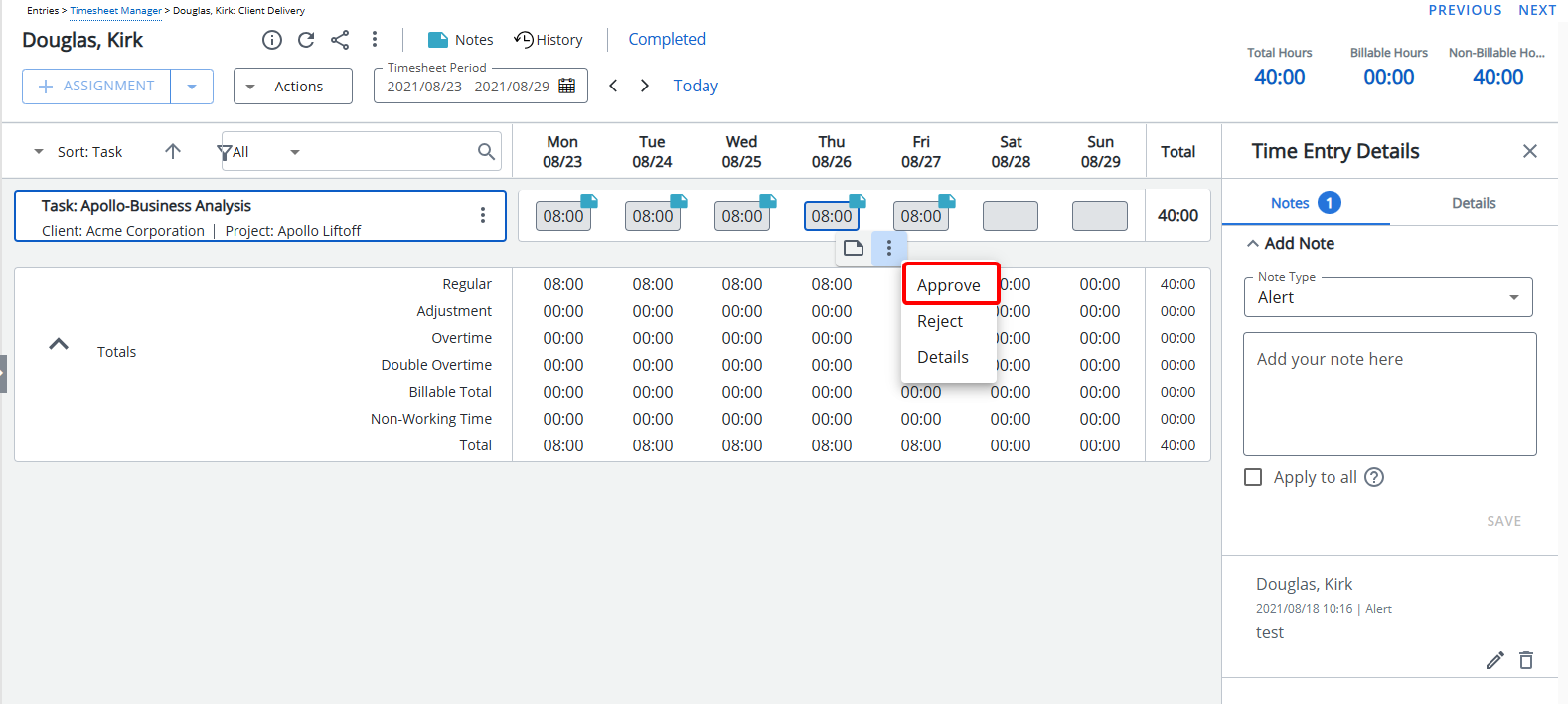The width and height of the screenshot is (1568, 704).
Task: Switch to the Details tab
Action: coord(1474,203)
